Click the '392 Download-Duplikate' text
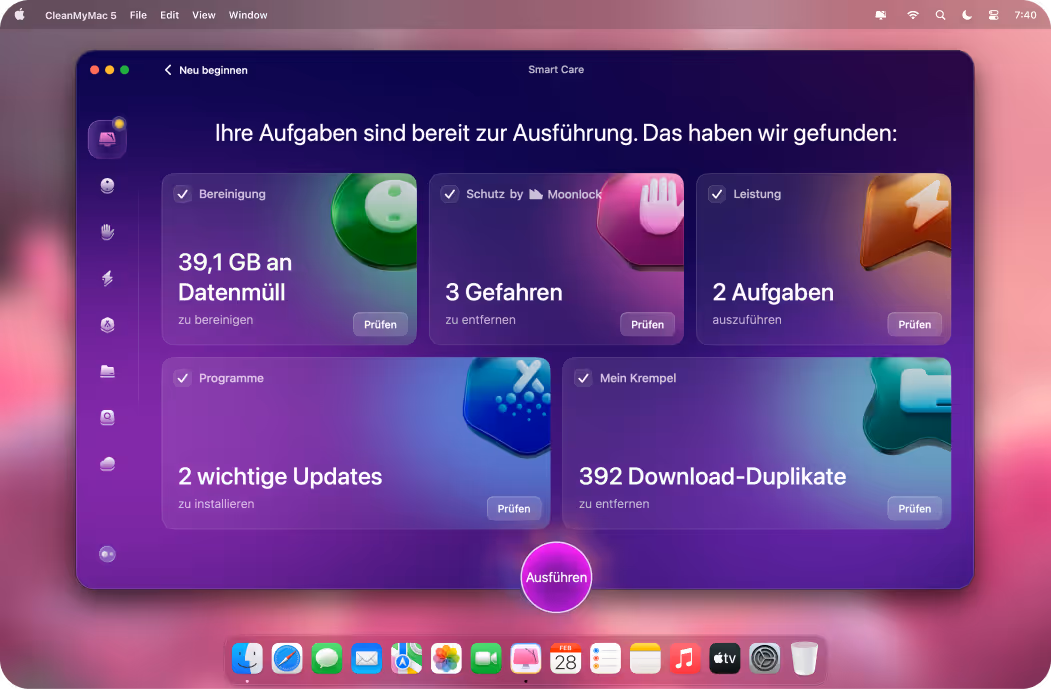1051x689 pixels. point(713,477)
